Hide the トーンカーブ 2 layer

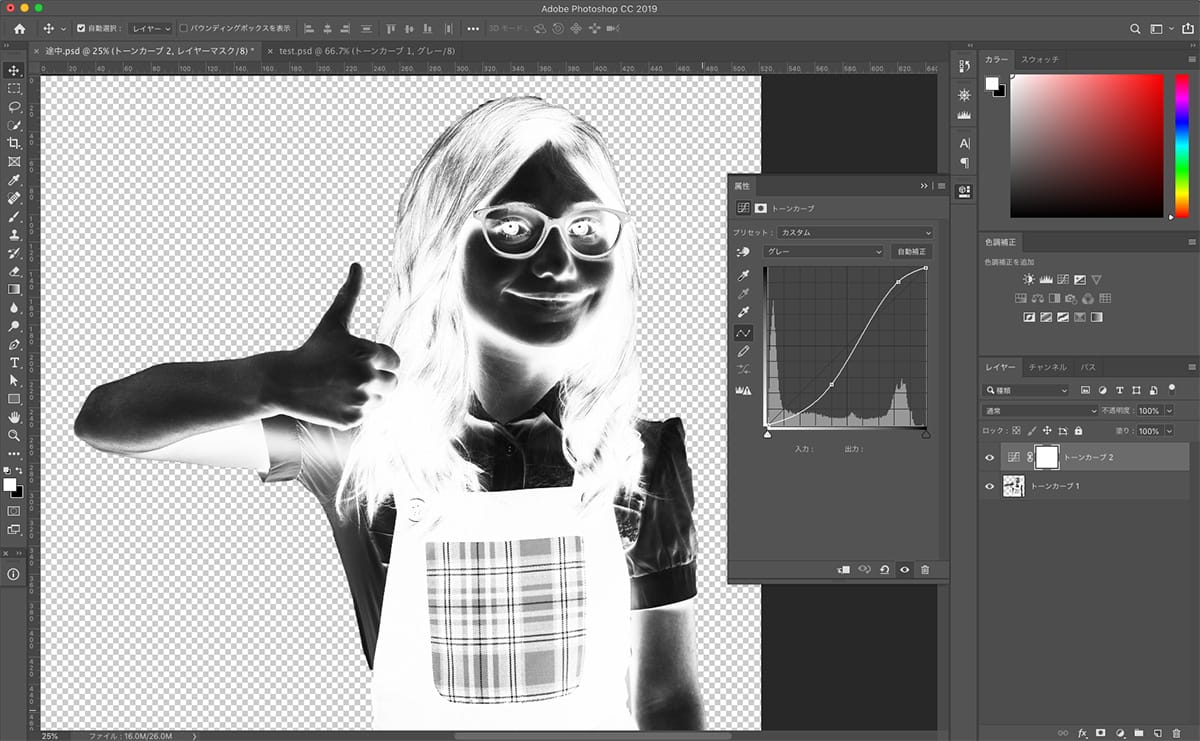[990, 457]
